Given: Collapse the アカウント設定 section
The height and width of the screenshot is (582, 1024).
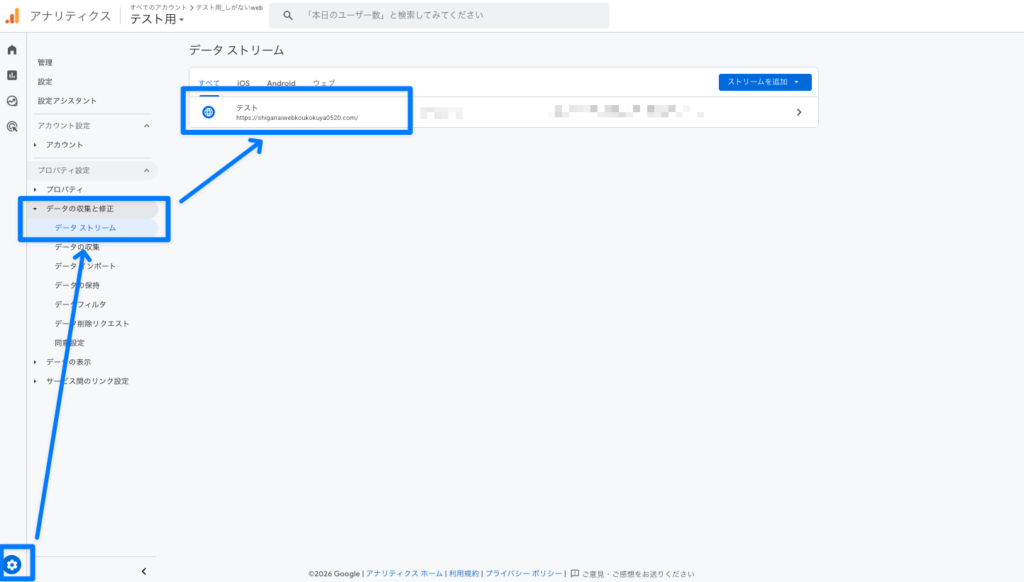Looking at the screenshot, I should click(146, 126).
